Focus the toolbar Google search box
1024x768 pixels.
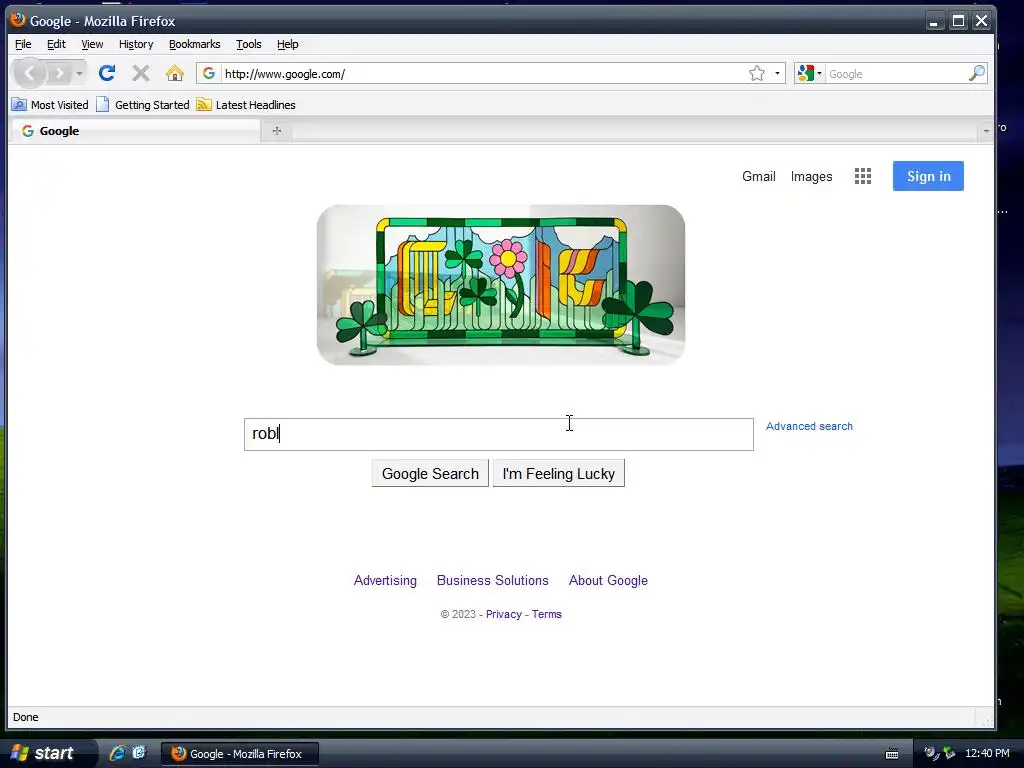pos(896,74)
